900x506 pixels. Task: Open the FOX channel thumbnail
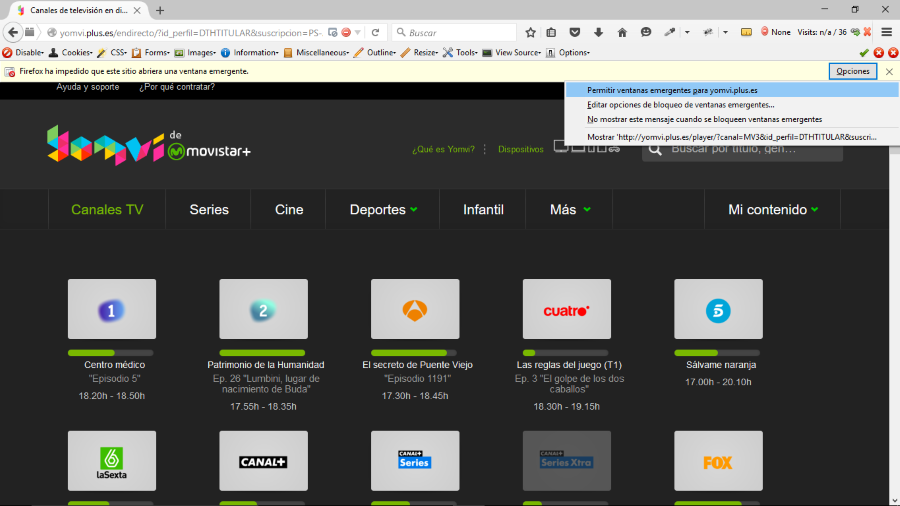coord(719,461)
